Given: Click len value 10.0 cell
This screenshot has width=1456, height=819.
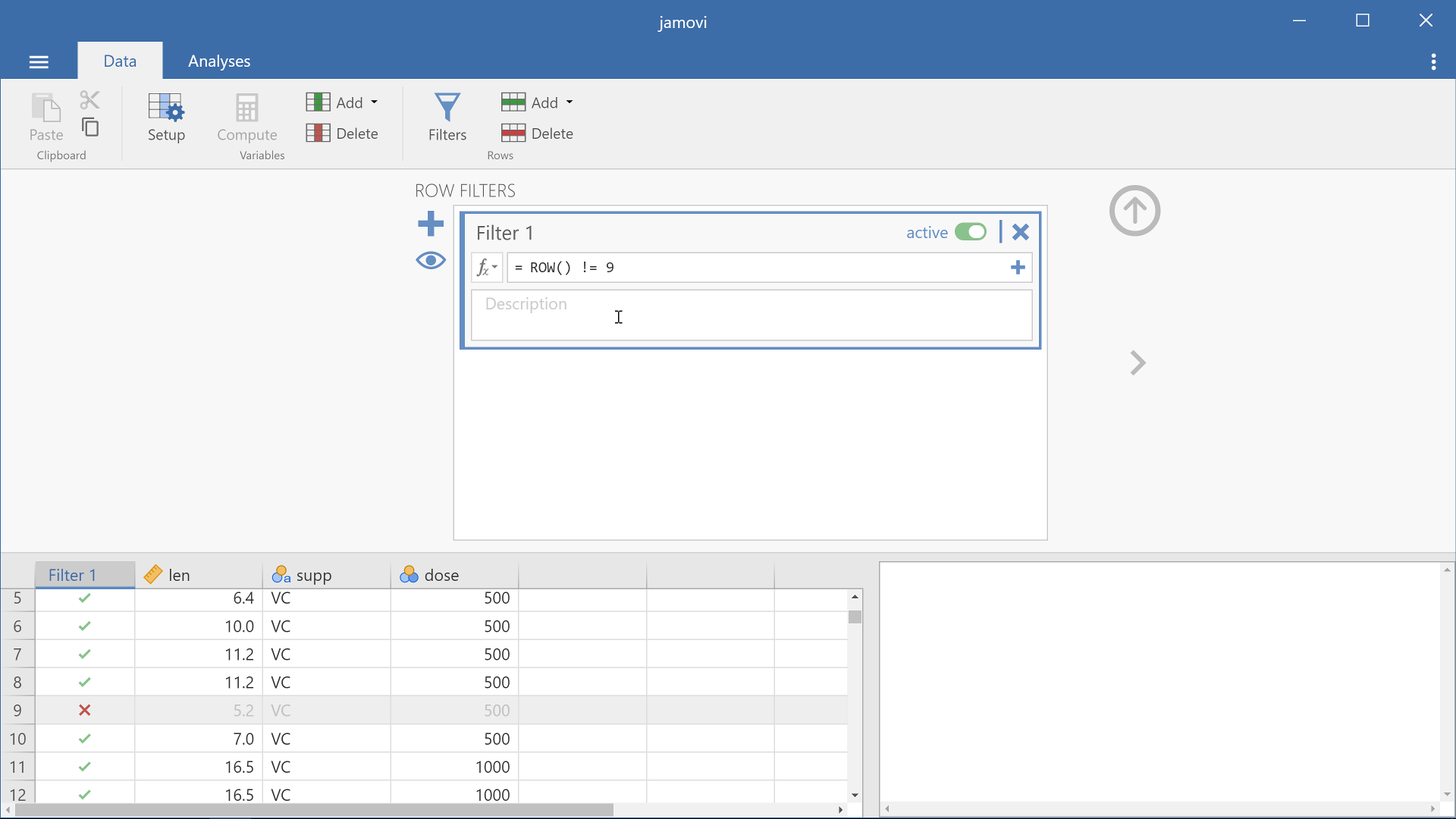Looking at the screenshot, I should [199, 626].
